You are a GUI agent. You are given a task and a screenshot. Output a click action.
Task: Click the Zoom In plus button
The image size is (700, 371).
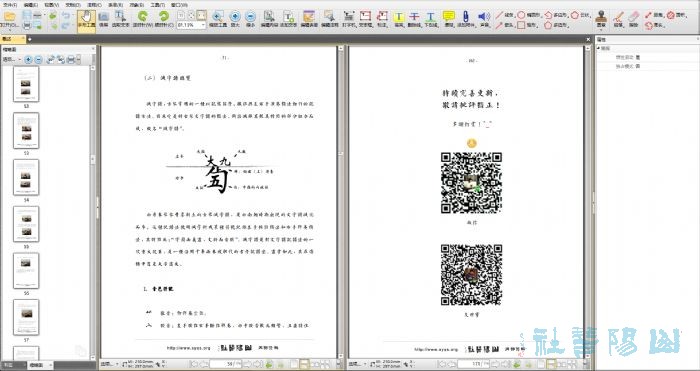click(x=234, y=20)
